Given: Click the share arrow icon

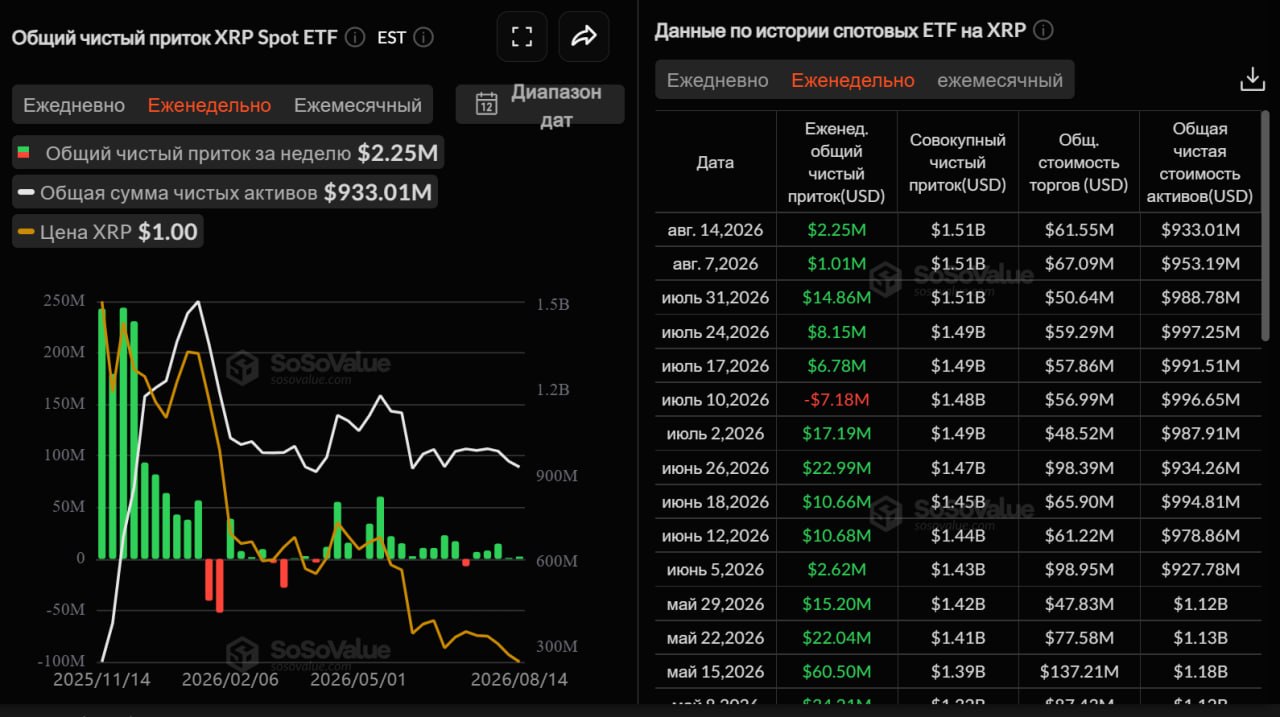Looking at the screenshot, I should pos(584,37).
